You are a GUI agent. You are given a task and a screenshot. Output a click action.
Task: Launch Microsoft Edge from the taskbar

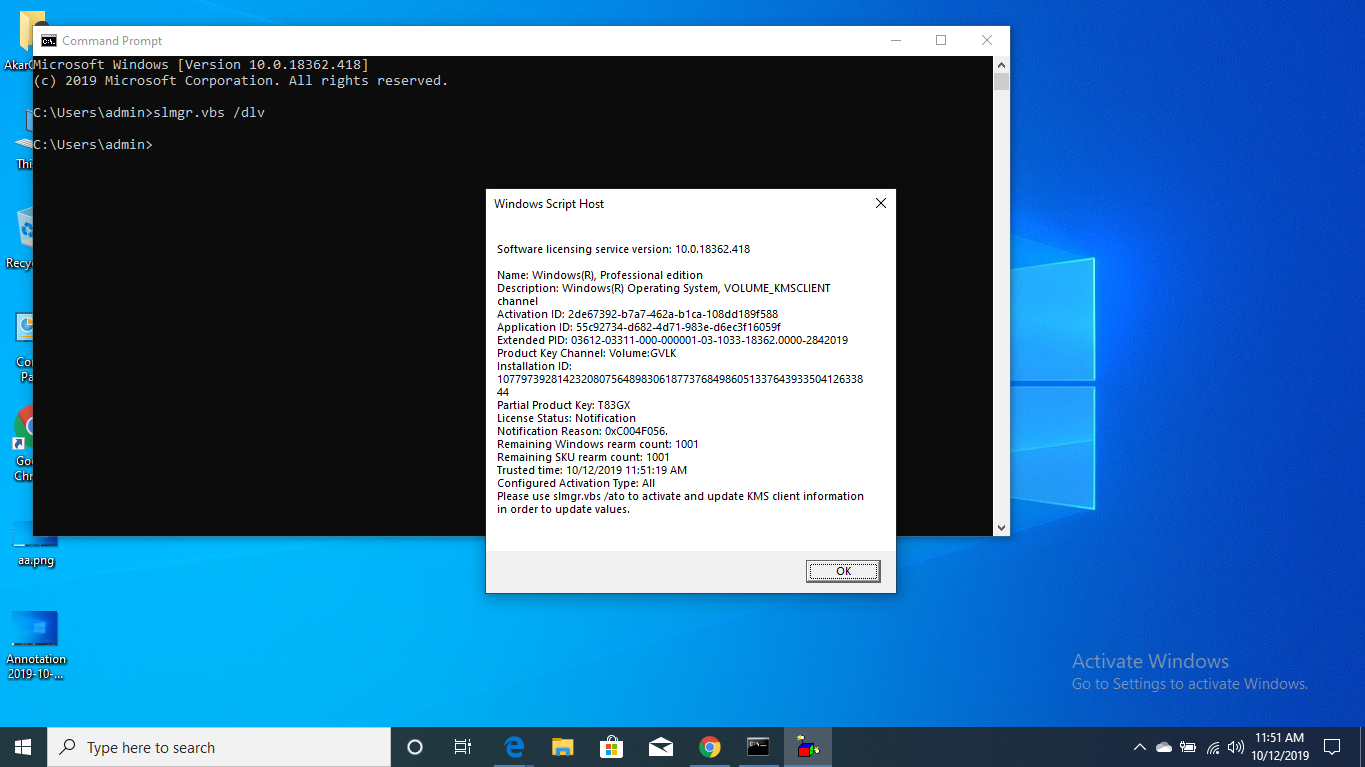[x=514, y=747]
